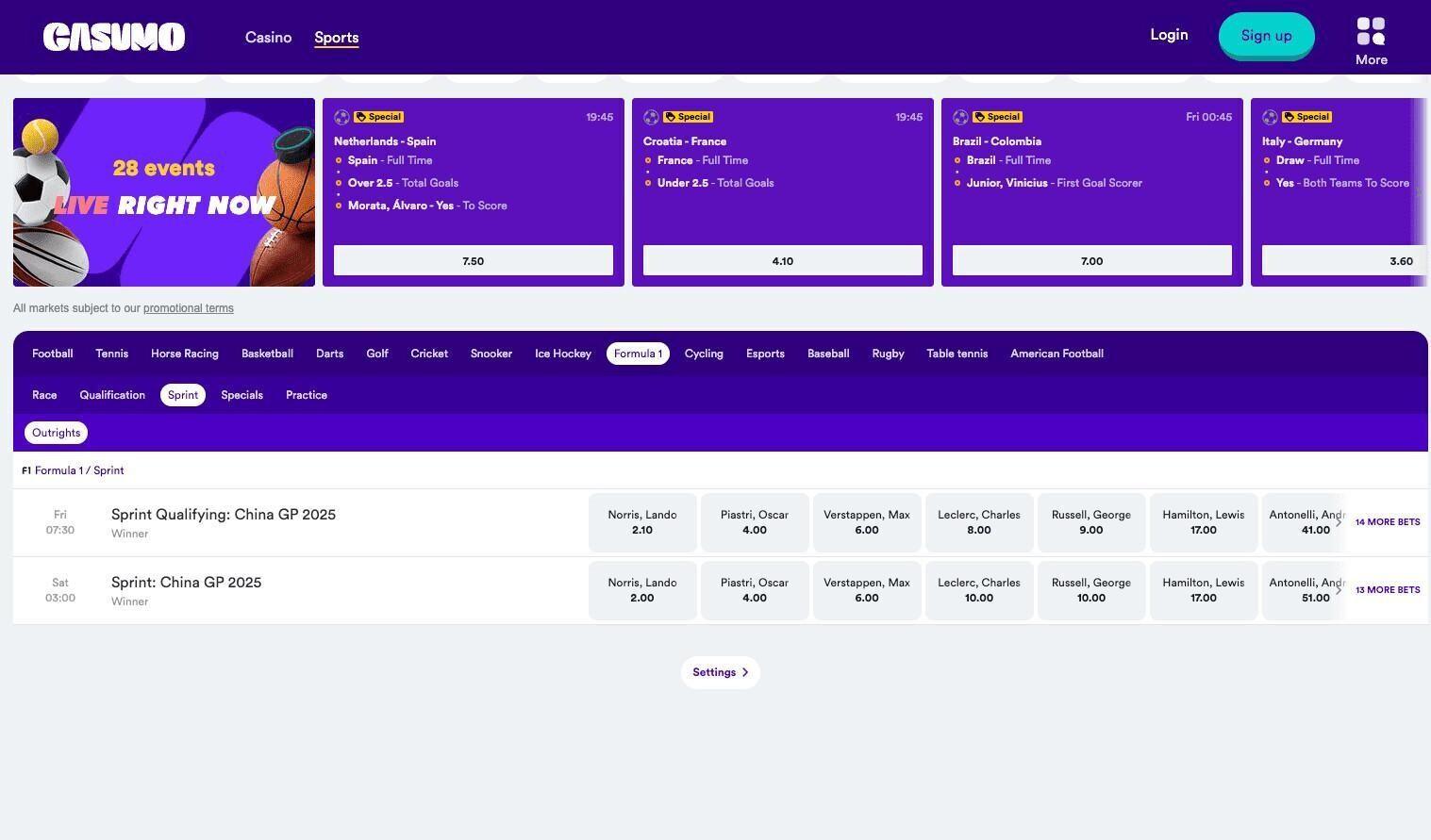The image size is (1431, 840).
Task: Expand more odds arrow in the Sprint: China GP row
Action: coord(1338,590)
